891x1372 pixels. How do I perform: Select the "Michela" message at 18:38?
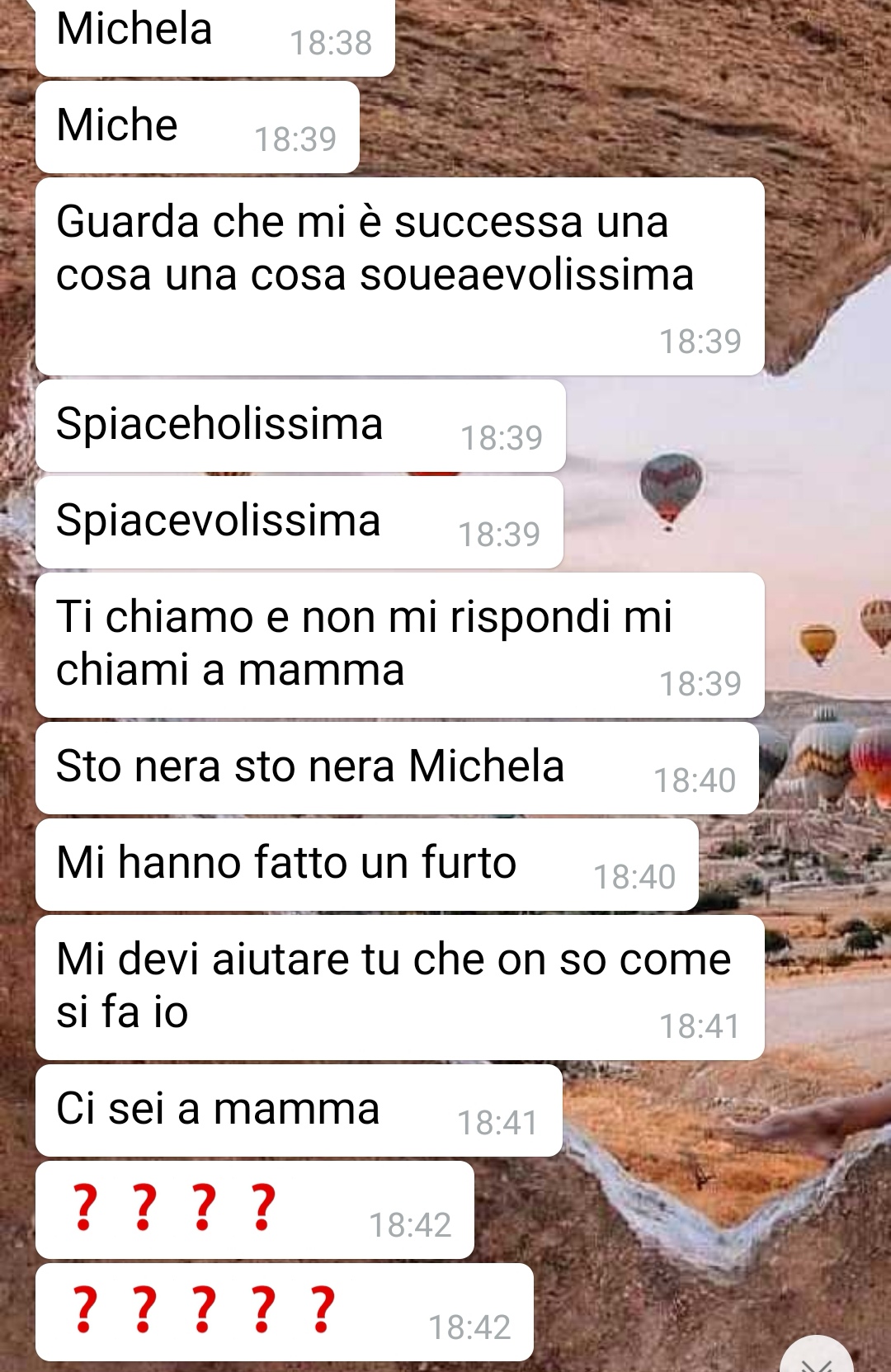coord(214,36)
